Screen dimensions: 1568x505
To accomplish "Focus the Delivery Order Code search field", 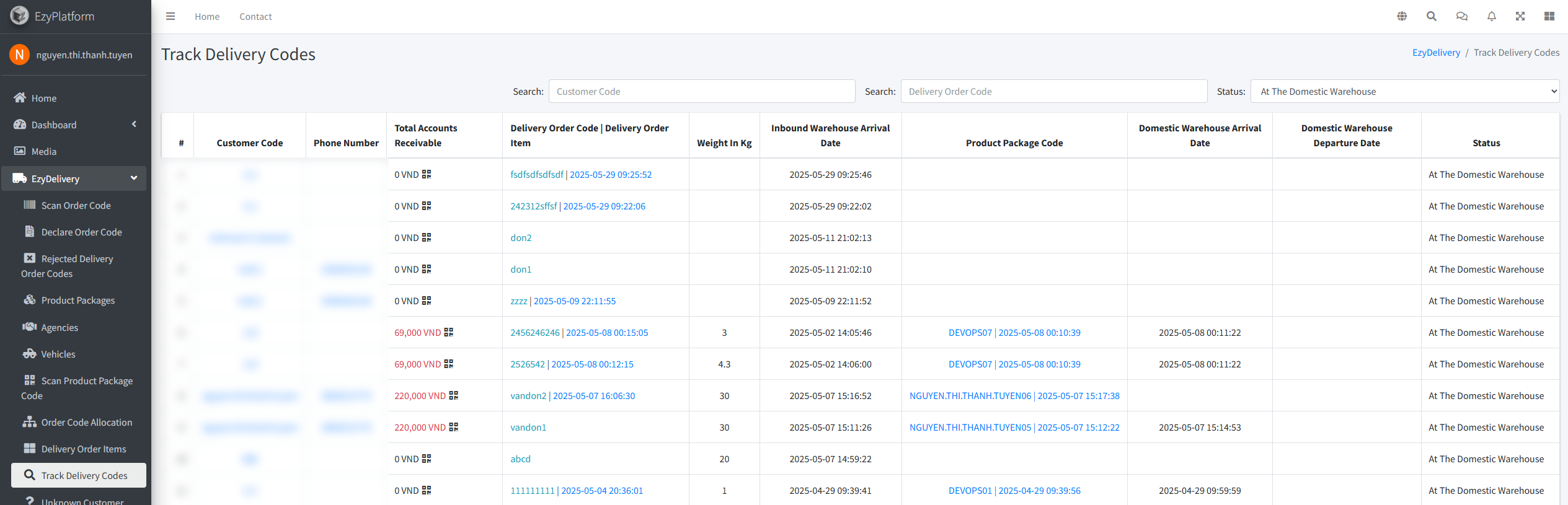I will click(1053, 91).
